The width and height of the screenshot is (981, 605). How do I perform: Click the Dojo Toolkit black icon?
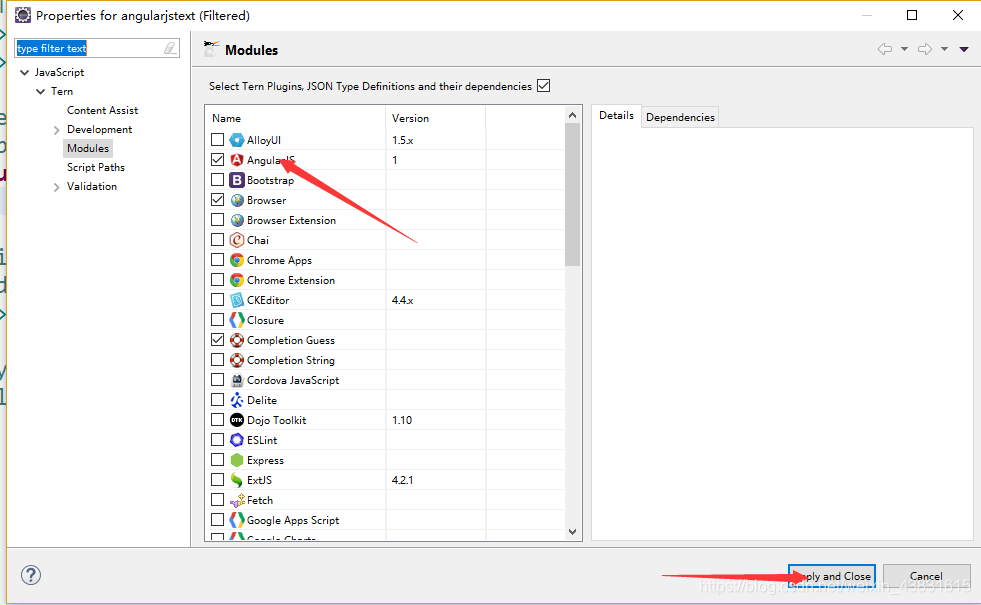pos(236,420)
